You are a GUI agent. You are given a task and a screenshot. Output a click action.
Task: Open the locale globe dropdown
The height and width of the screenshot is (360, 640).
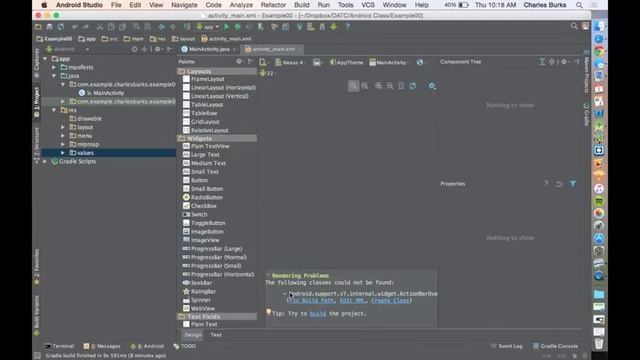(x=421, y=62)
